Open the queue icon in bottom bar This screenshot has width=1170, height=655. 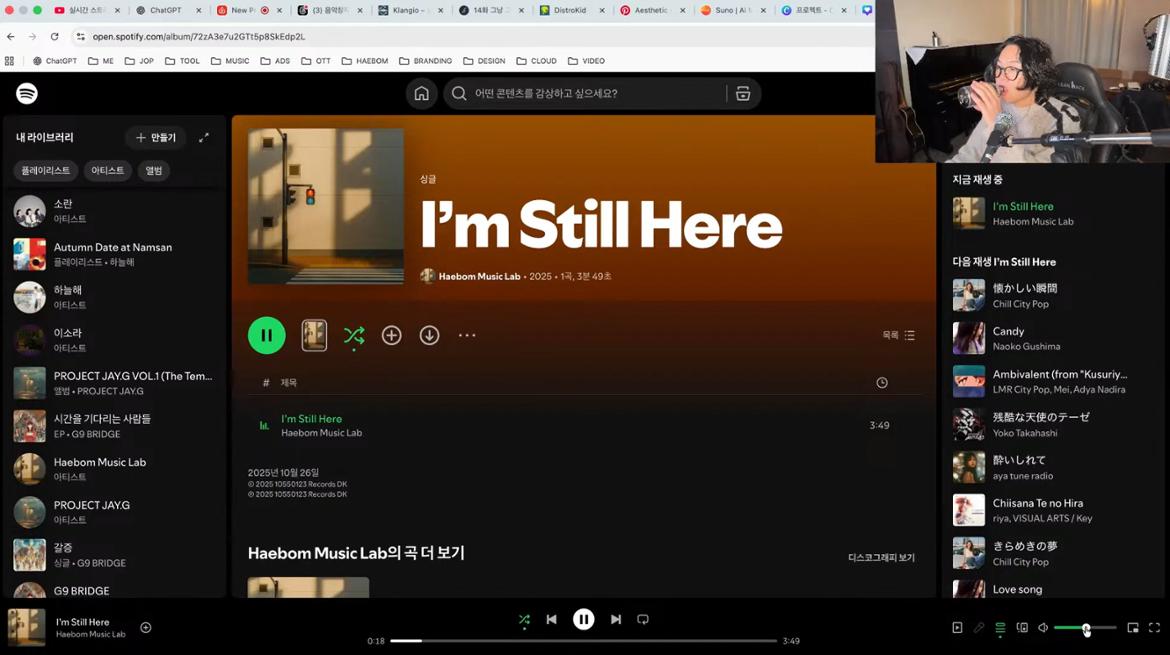click(x=1000, y=628)
